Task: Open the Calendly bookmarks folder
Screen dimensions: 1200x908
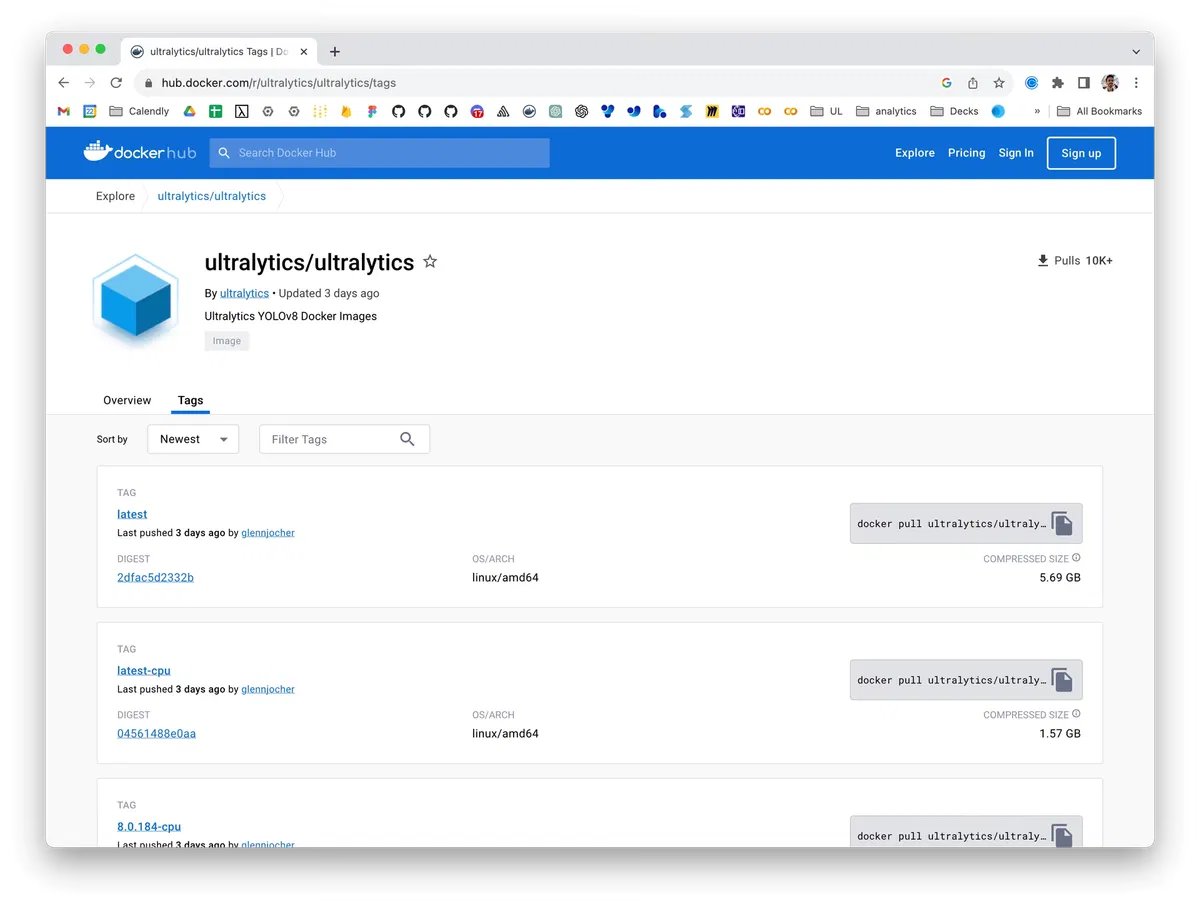Action: tap(139, 111)
